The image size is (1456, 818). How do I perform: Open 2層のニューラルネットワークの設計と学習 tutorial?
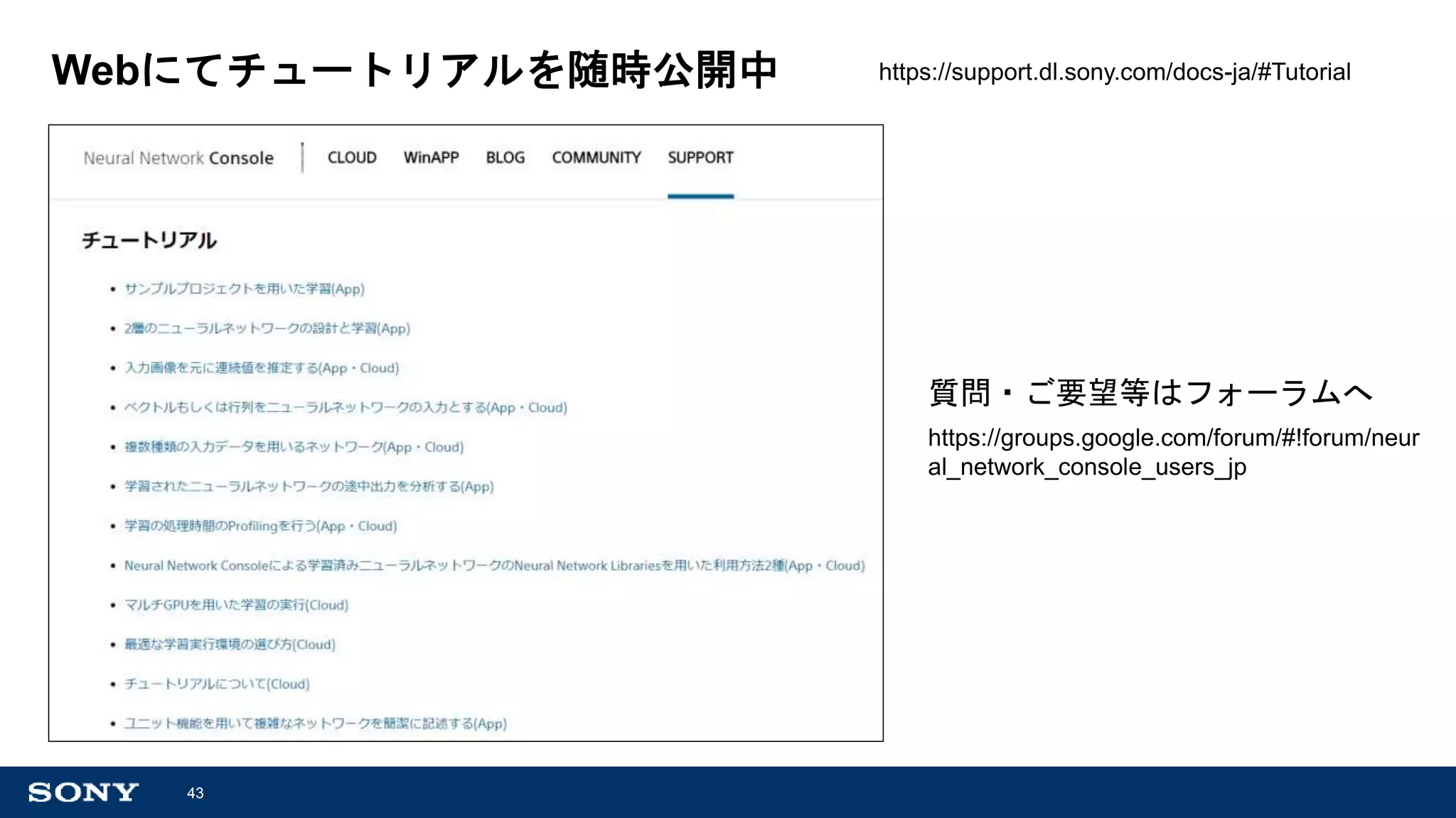pyautogui.click(x=267, y=328)
